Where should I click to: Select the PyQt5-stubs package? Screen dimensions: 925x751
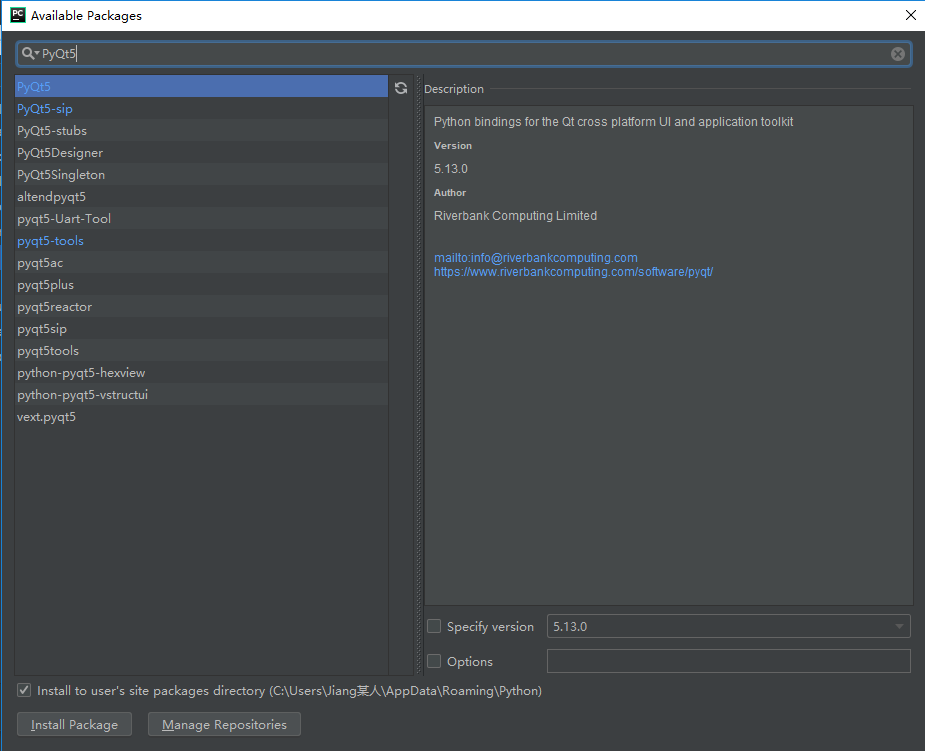201,130
